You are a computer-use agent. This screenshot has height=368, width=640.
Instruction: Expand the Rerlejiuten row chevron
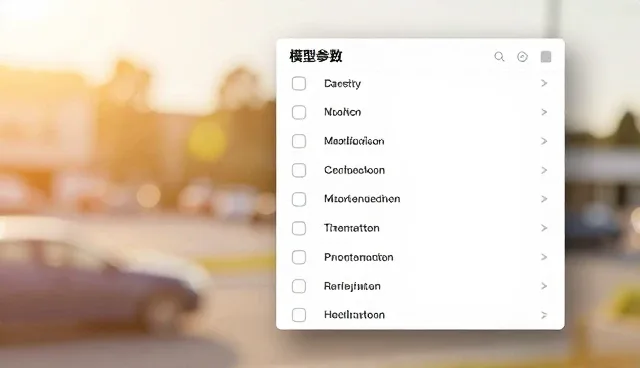(544, 286)
